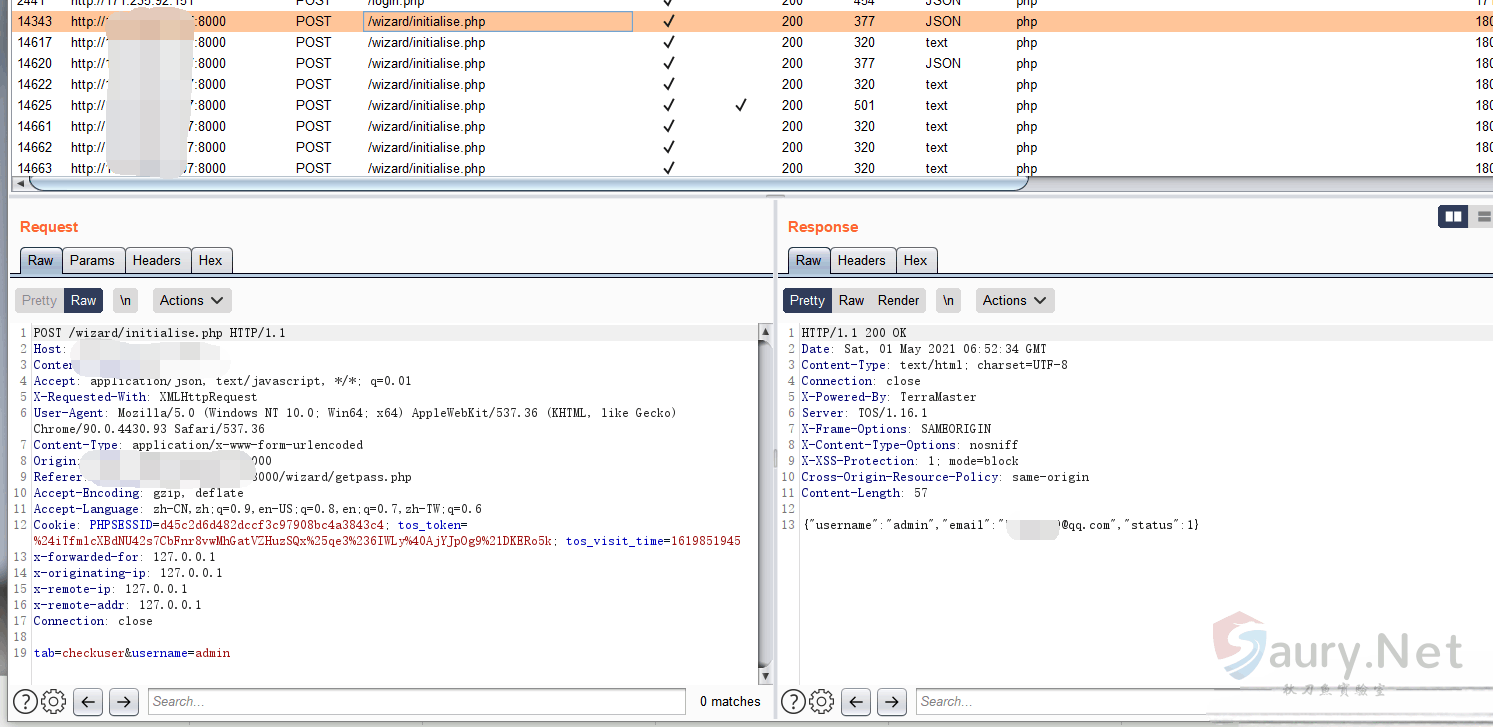Jump to next match in response search
The image size is (1493, 727).
coord(891,701)
